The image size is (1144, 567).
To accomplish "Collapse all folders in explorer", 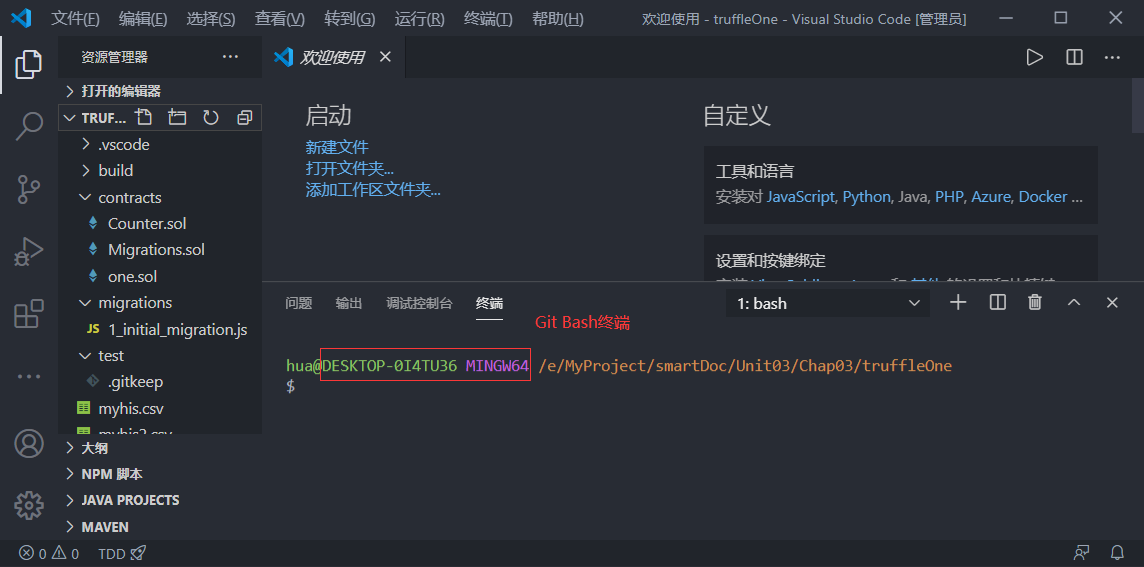I will [x=244, y=117].
